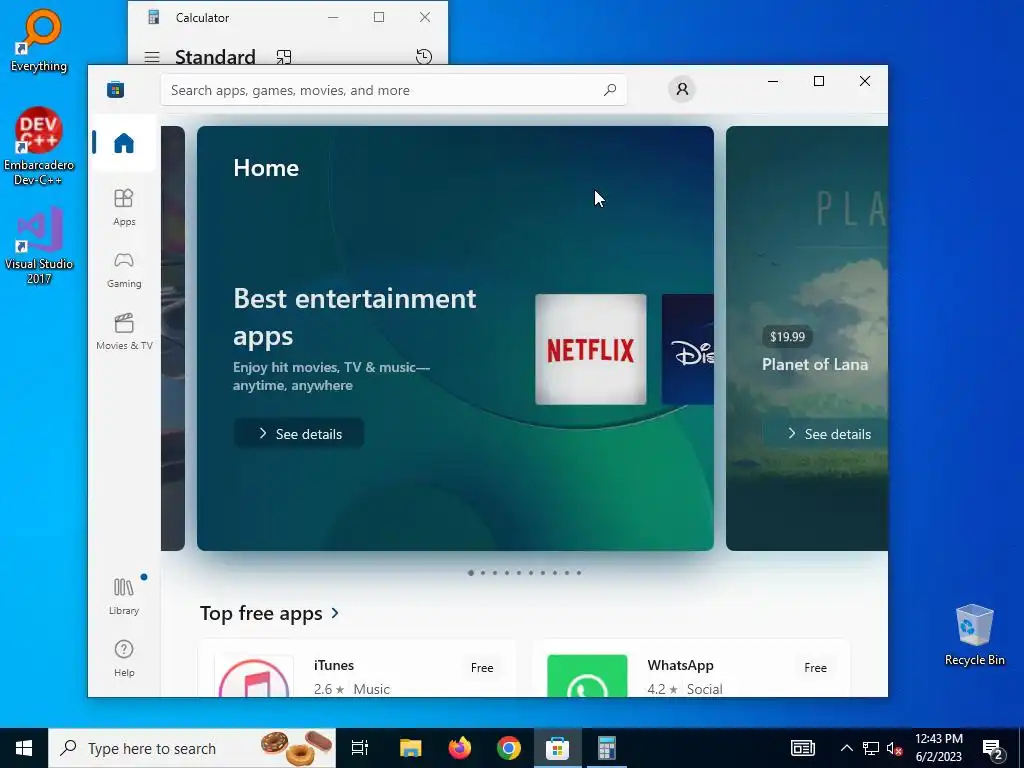Select the first carousel page dot
This screenshot has height=768, width=1024.
point(471,573)
